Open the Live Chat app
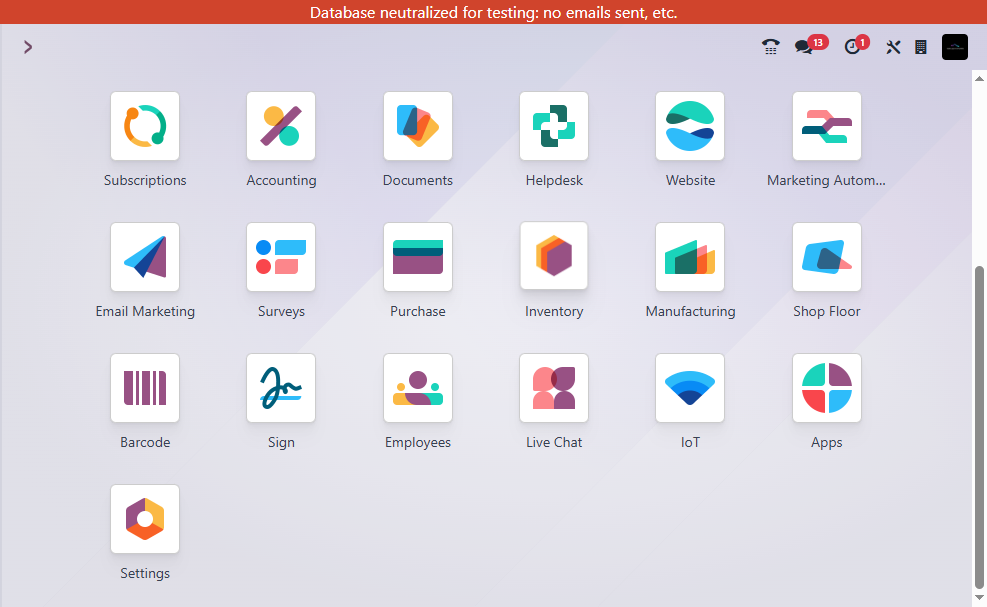 [x=554, y=388]
